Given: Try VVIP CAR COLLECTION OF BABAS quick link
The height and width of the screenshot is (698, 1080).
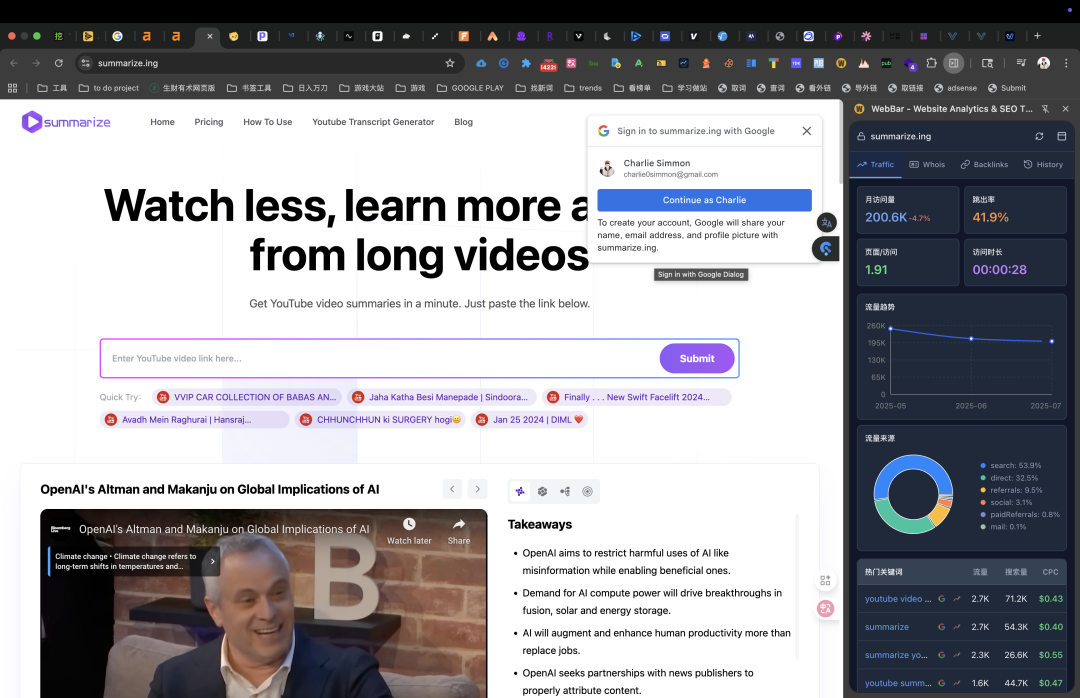Looking at the screenshot, I should click(246, 398).
